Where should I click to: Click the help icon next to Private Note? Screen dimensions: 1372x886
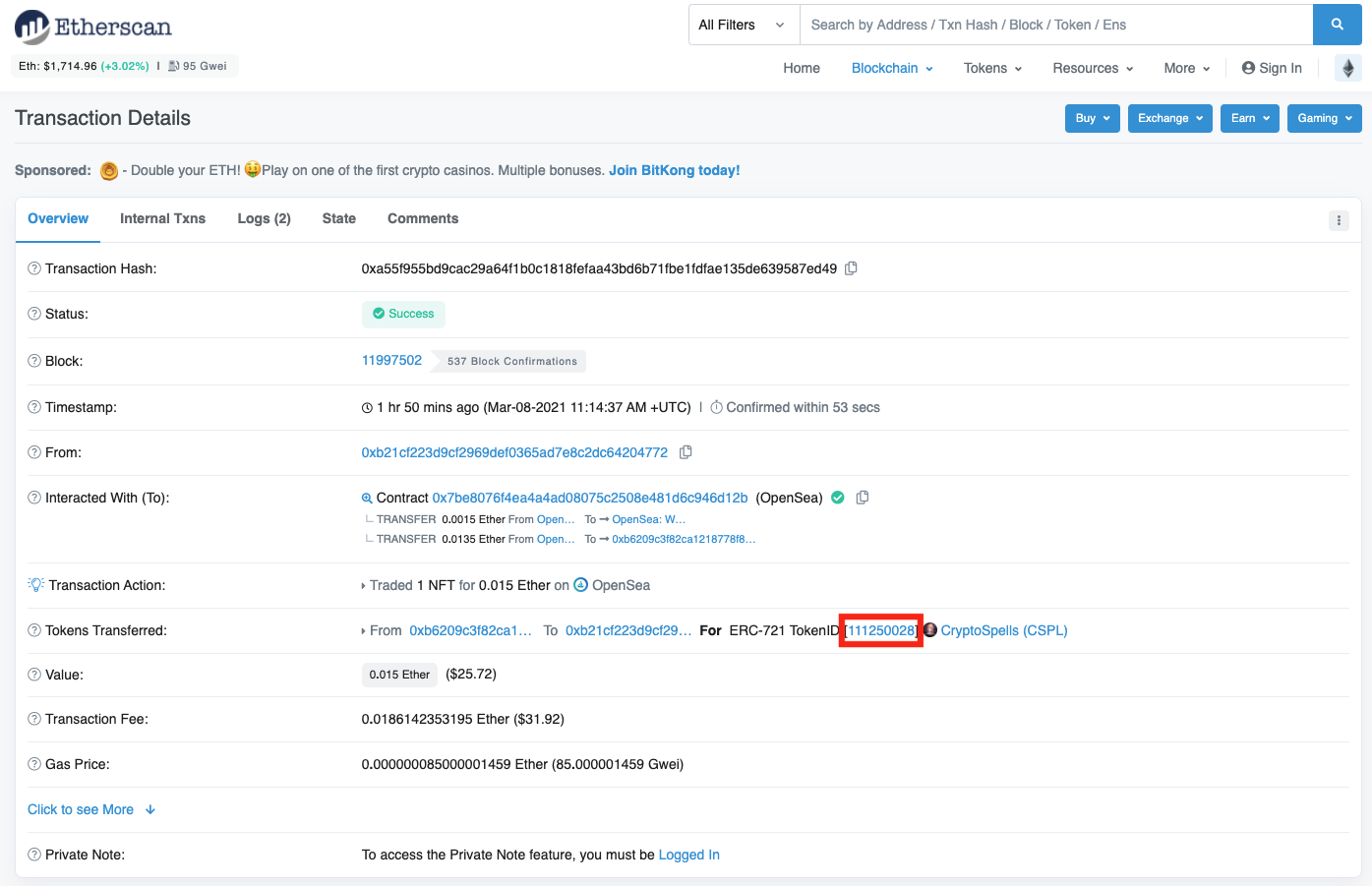tap(34, 855)
